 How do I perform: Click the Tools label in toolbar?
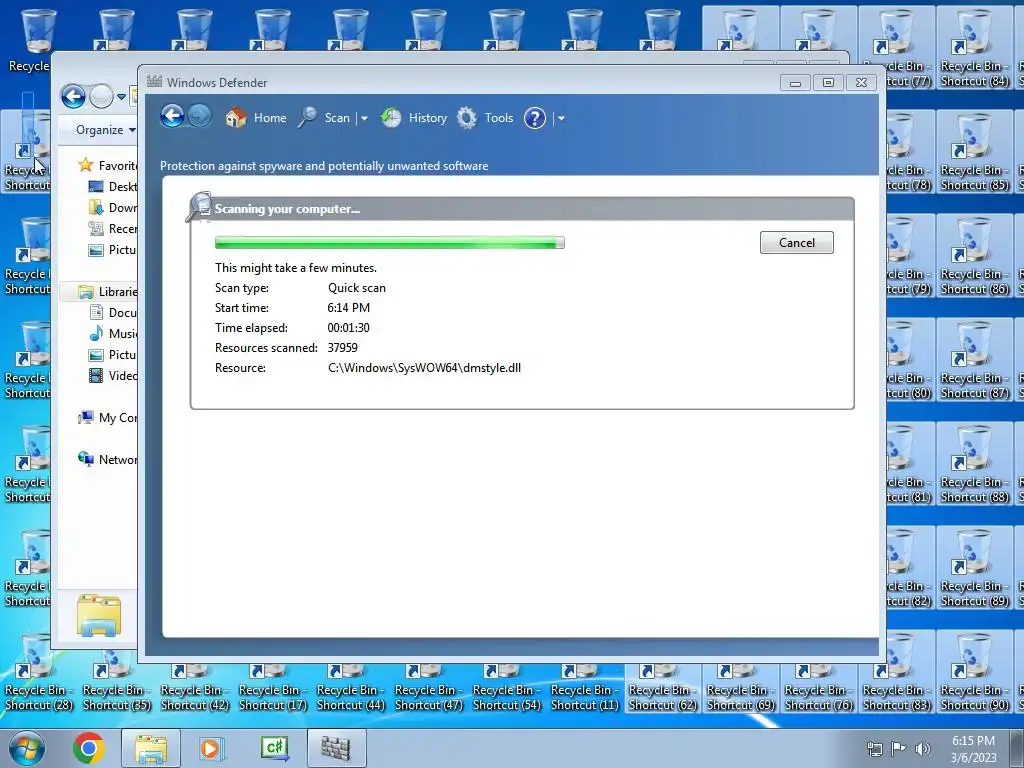(499, 118)
